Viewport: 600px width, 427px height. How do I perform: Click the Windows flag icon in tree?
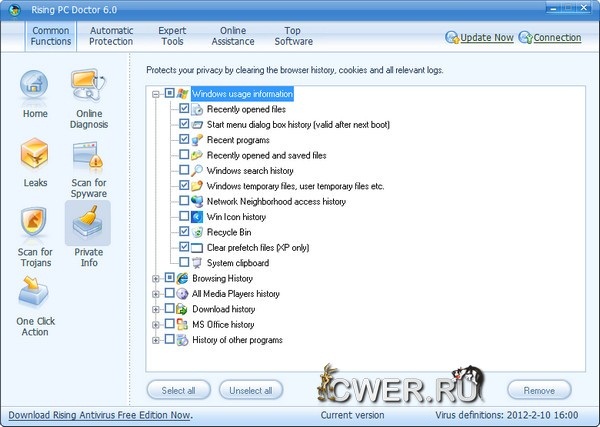tap(183, 94)
